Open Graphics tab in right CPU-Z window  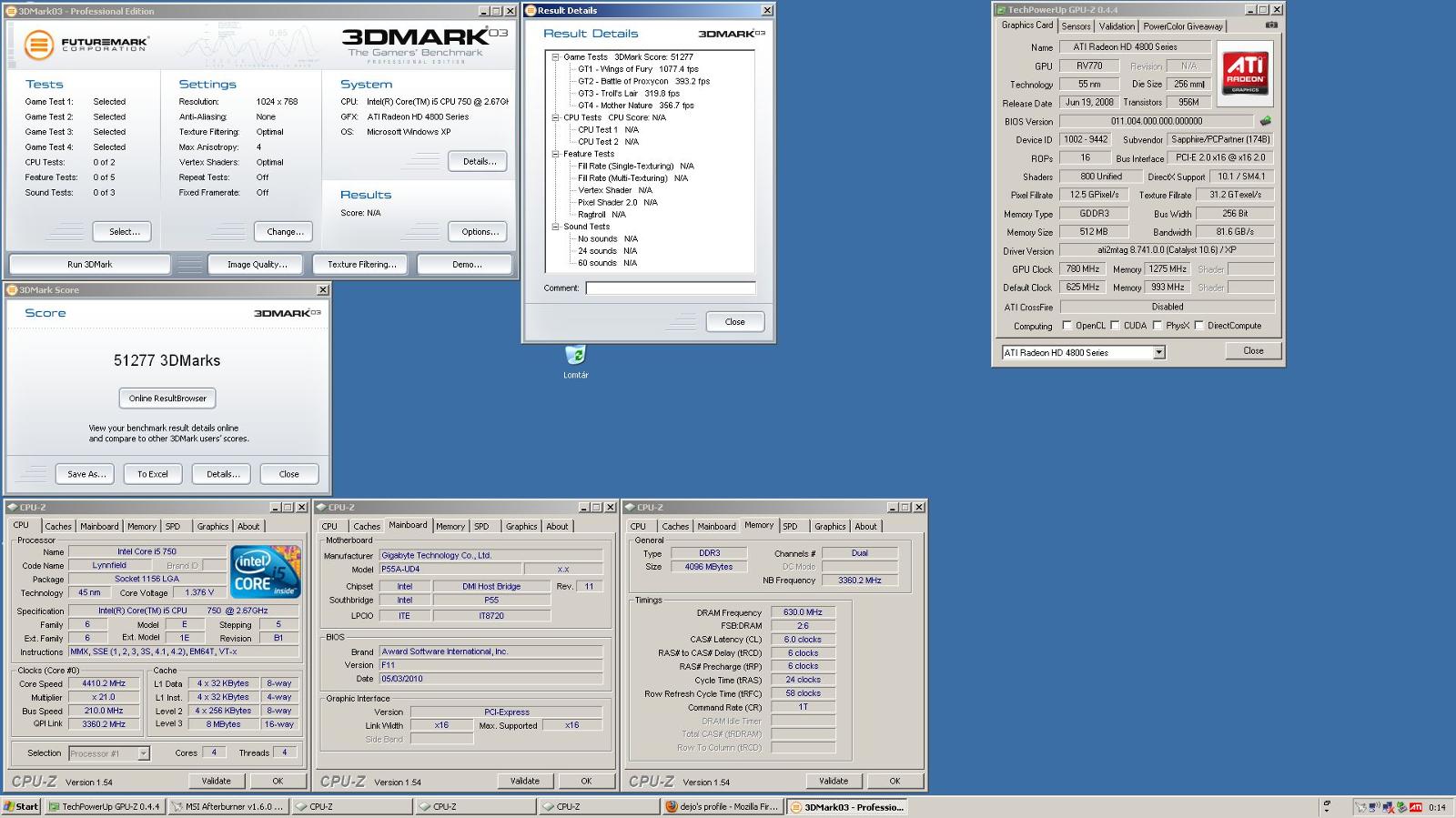[x=830, y=527]
